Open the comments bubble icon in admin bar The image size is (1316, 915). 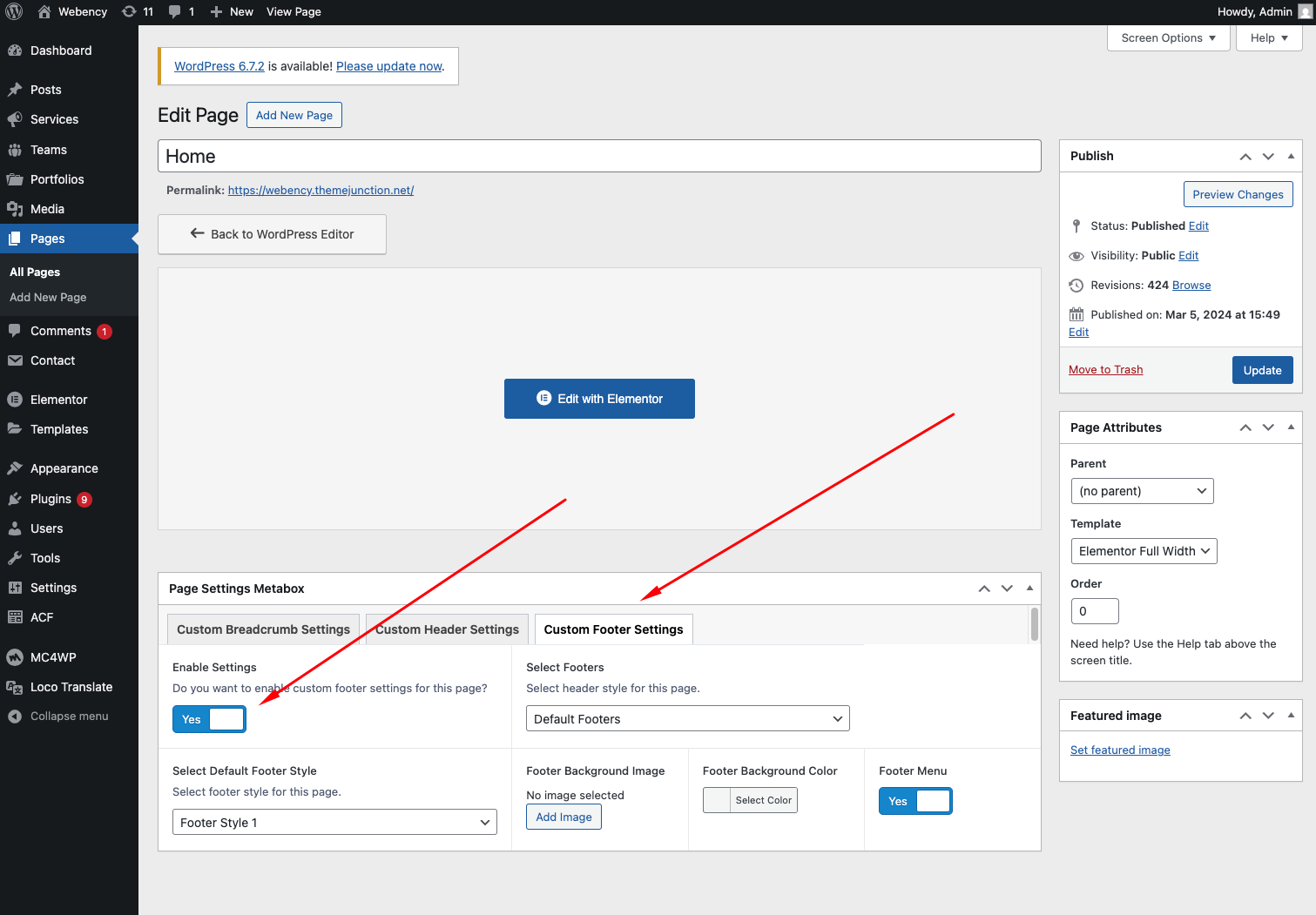pyautogui.click(x=175, y=11)
